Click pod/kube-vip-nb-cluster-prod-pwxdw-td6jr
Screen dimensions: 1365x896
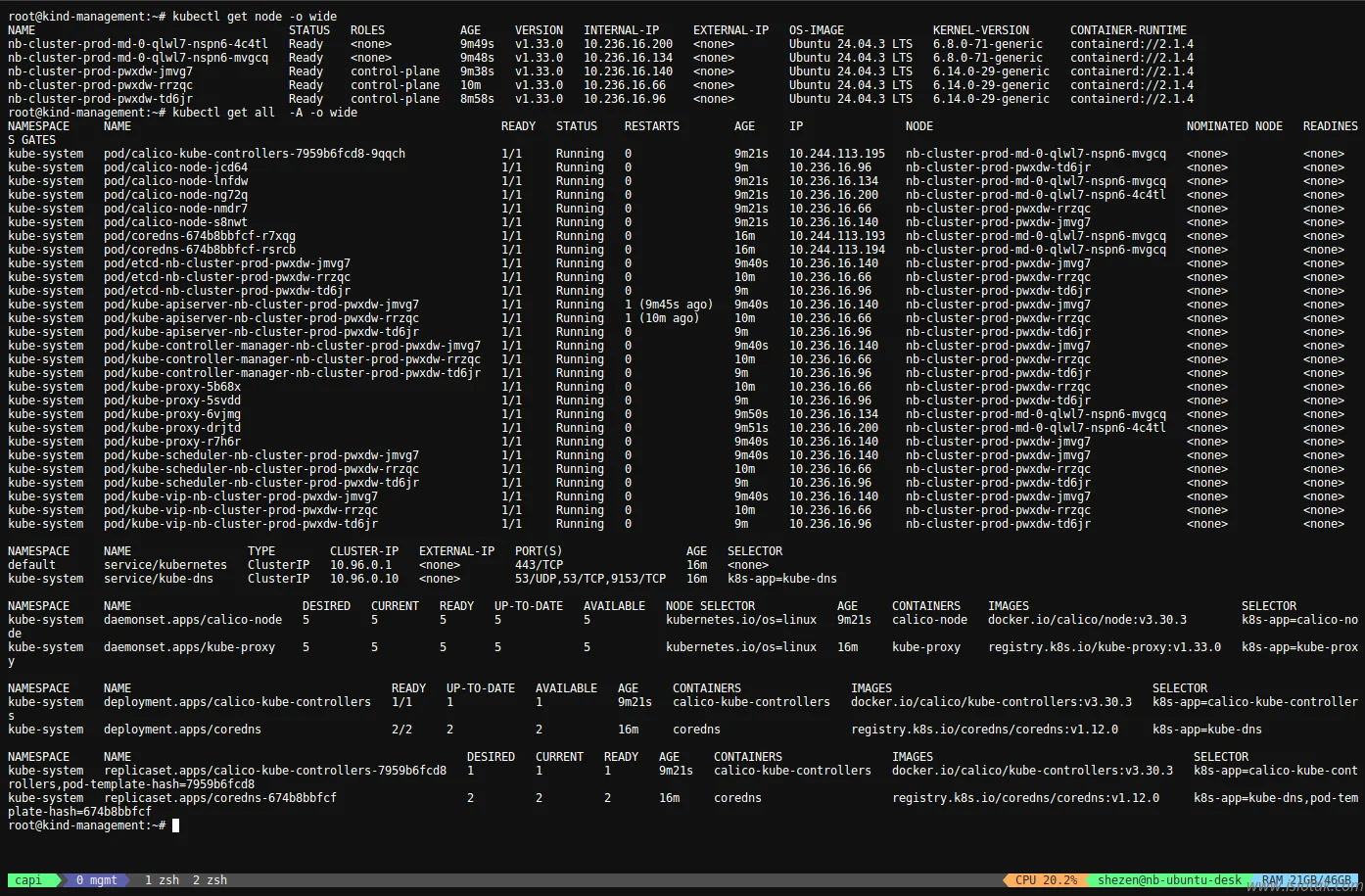click(241, 524)
